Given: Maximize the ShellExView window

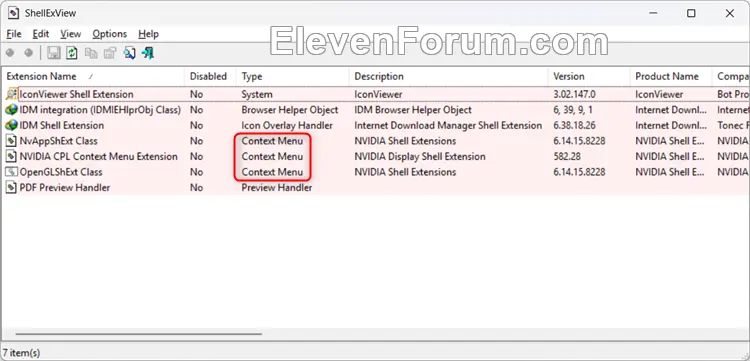Looking at the screenshot, I should 691,13.
